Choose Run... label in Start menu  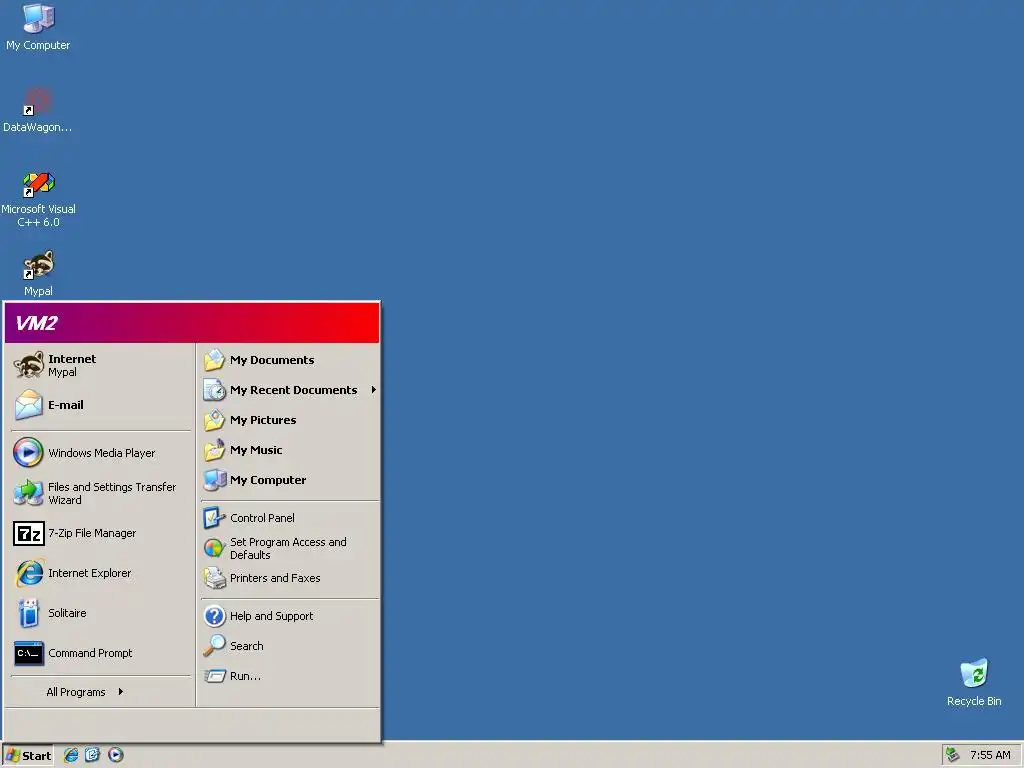pos(245,676)
